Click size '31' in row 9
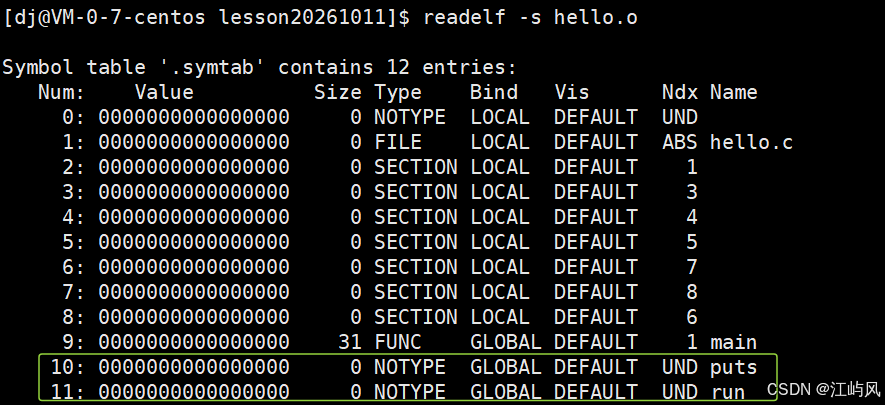The height and width of the screenshot is (405, 885). pyautogui.click(x=350, y=342)
